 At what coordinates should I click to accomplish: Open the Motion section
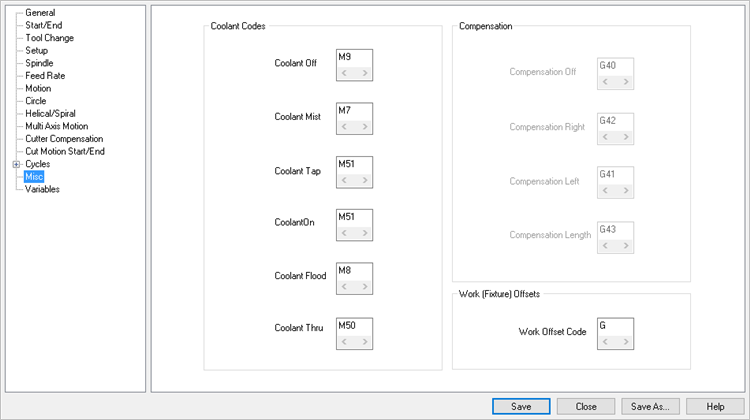pyautogui.click(x=38, y=88)
